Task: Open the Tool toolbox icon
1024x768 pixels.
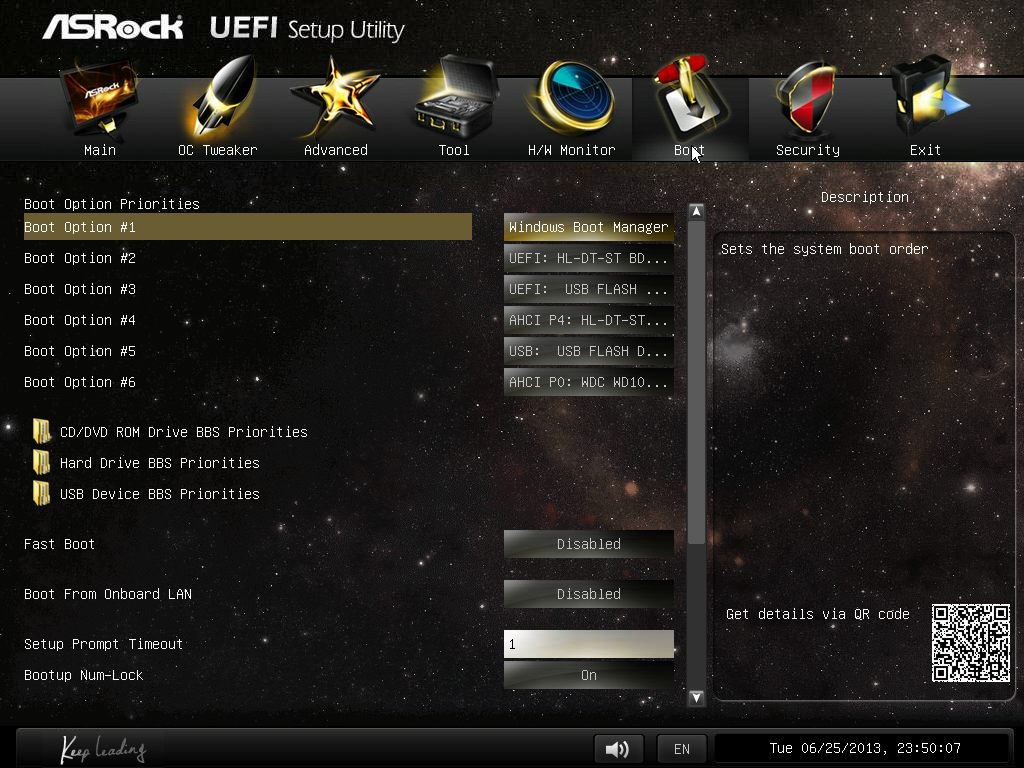Action: point(455,97)
